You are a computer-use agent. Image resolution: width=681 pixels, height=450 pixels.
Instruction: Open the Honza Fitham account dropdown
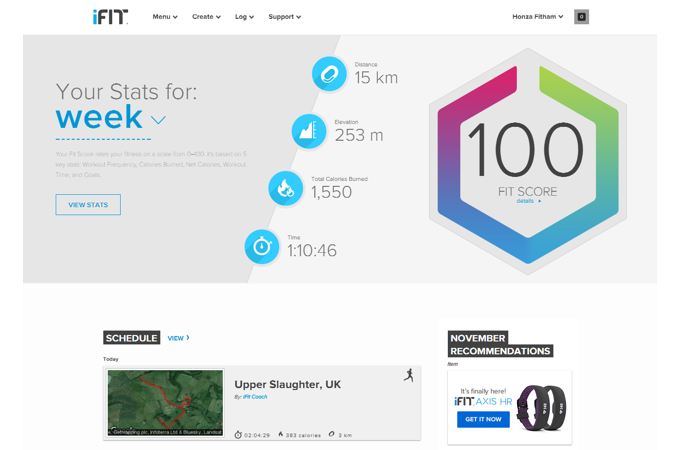click(537, 17)
